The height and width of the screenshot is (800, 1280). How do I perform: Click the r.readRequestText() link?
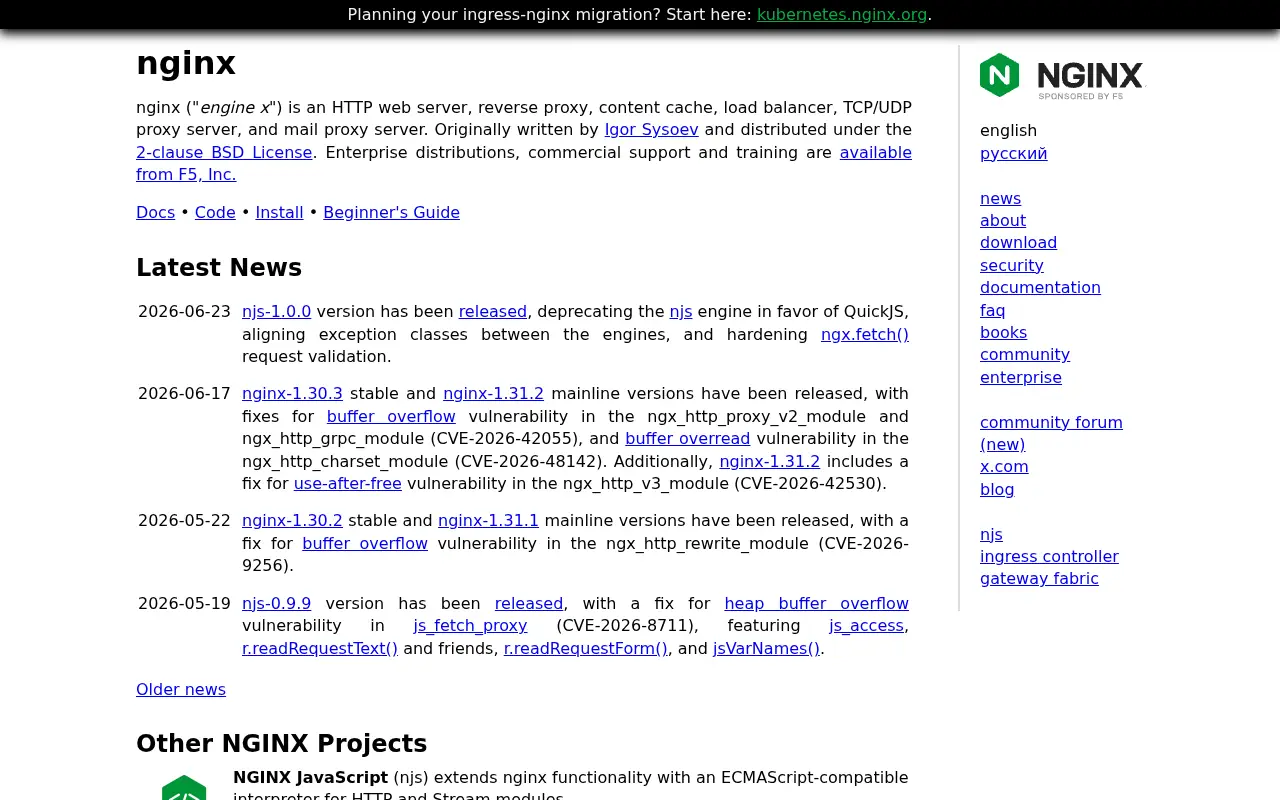tap(320, 649)
